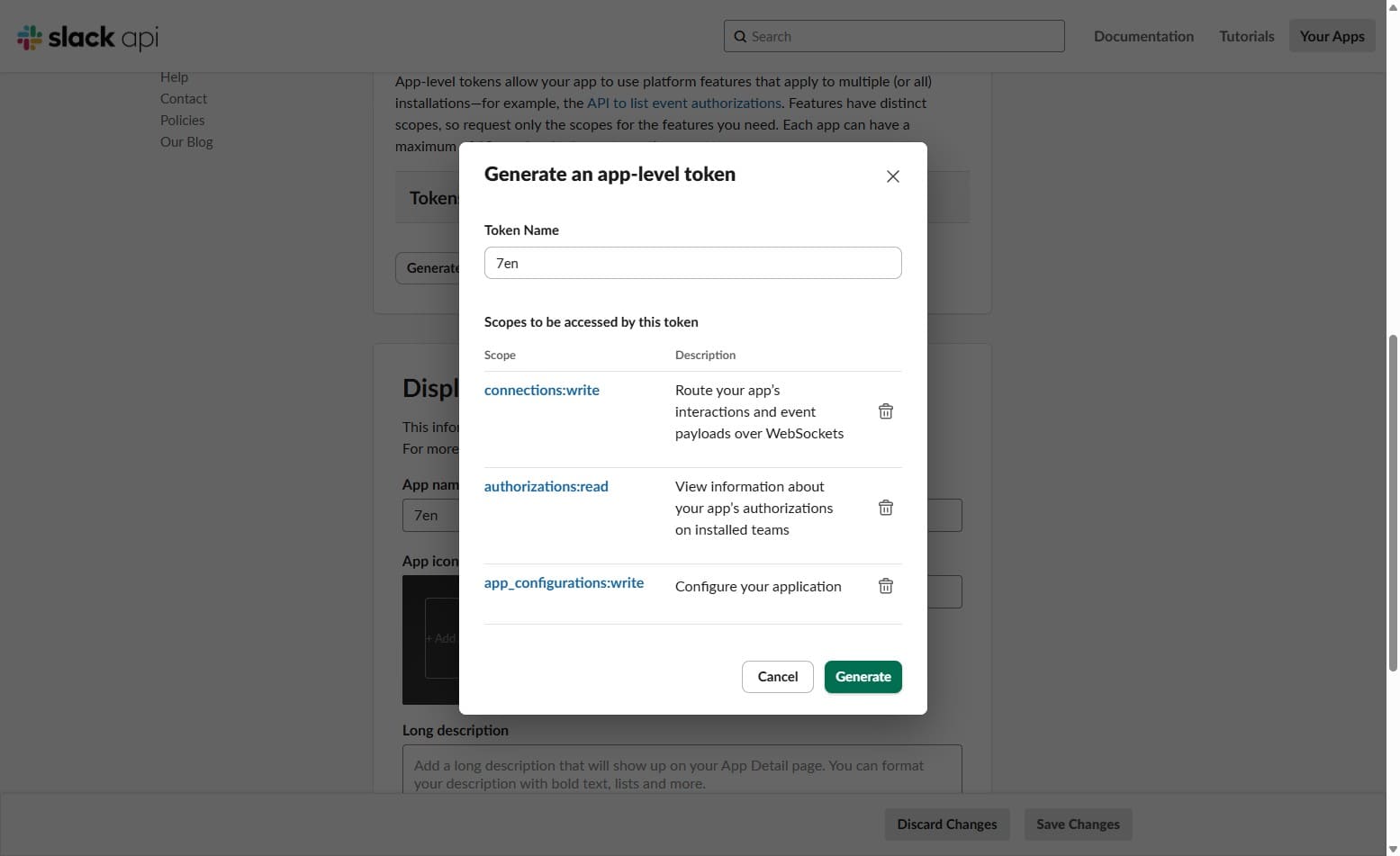Focus the Token Name input field
The height and width of the screenshot is (856, 1400).
692,263
